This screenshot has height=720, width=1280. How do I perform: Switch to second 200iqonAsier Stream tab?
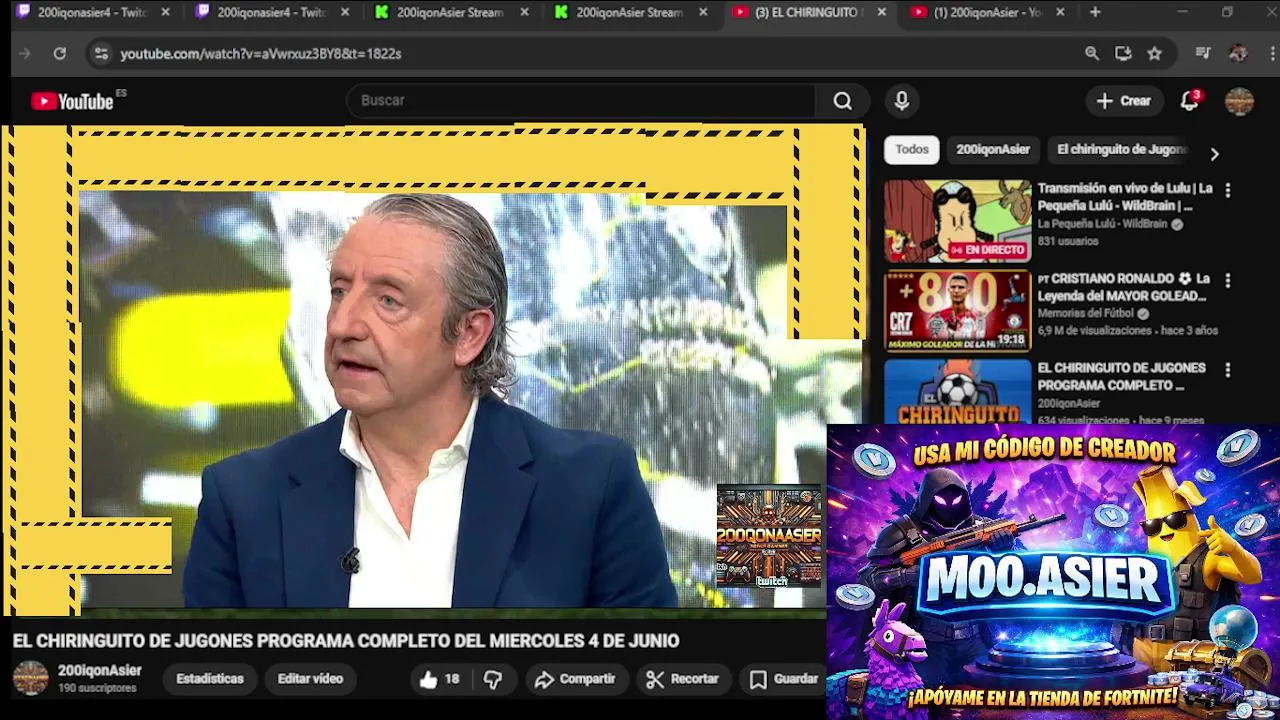tap(630, 12)
